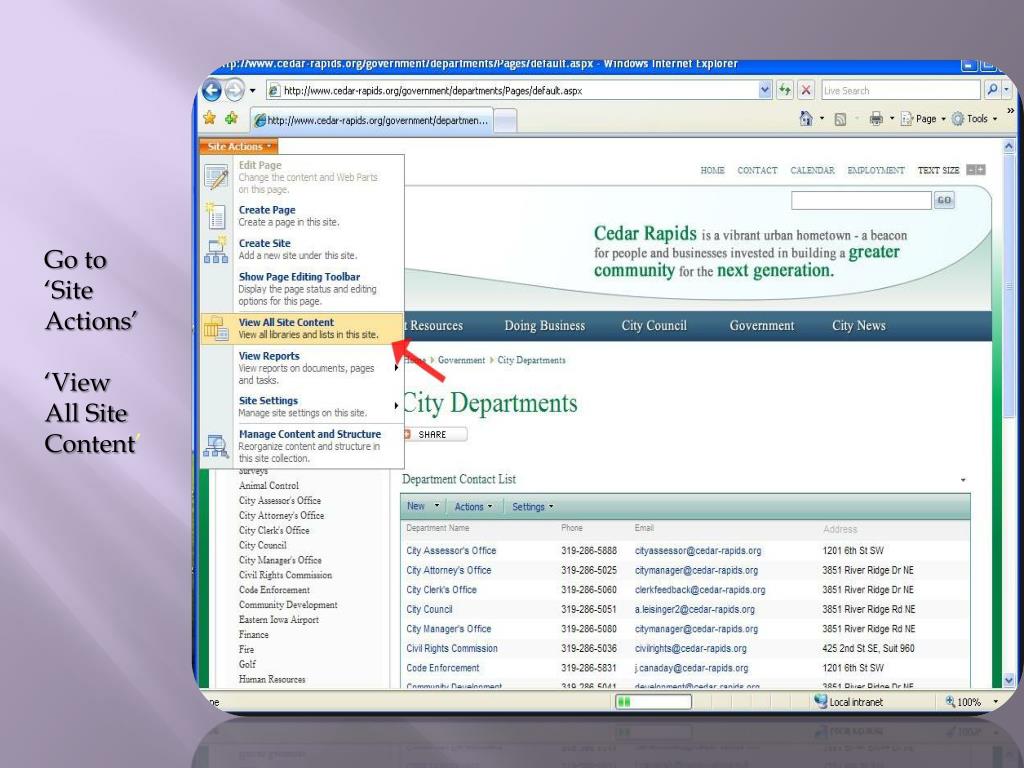1024x768 pixels.
Task: Decrease text size with minus button
Action: tap(970, 170)
